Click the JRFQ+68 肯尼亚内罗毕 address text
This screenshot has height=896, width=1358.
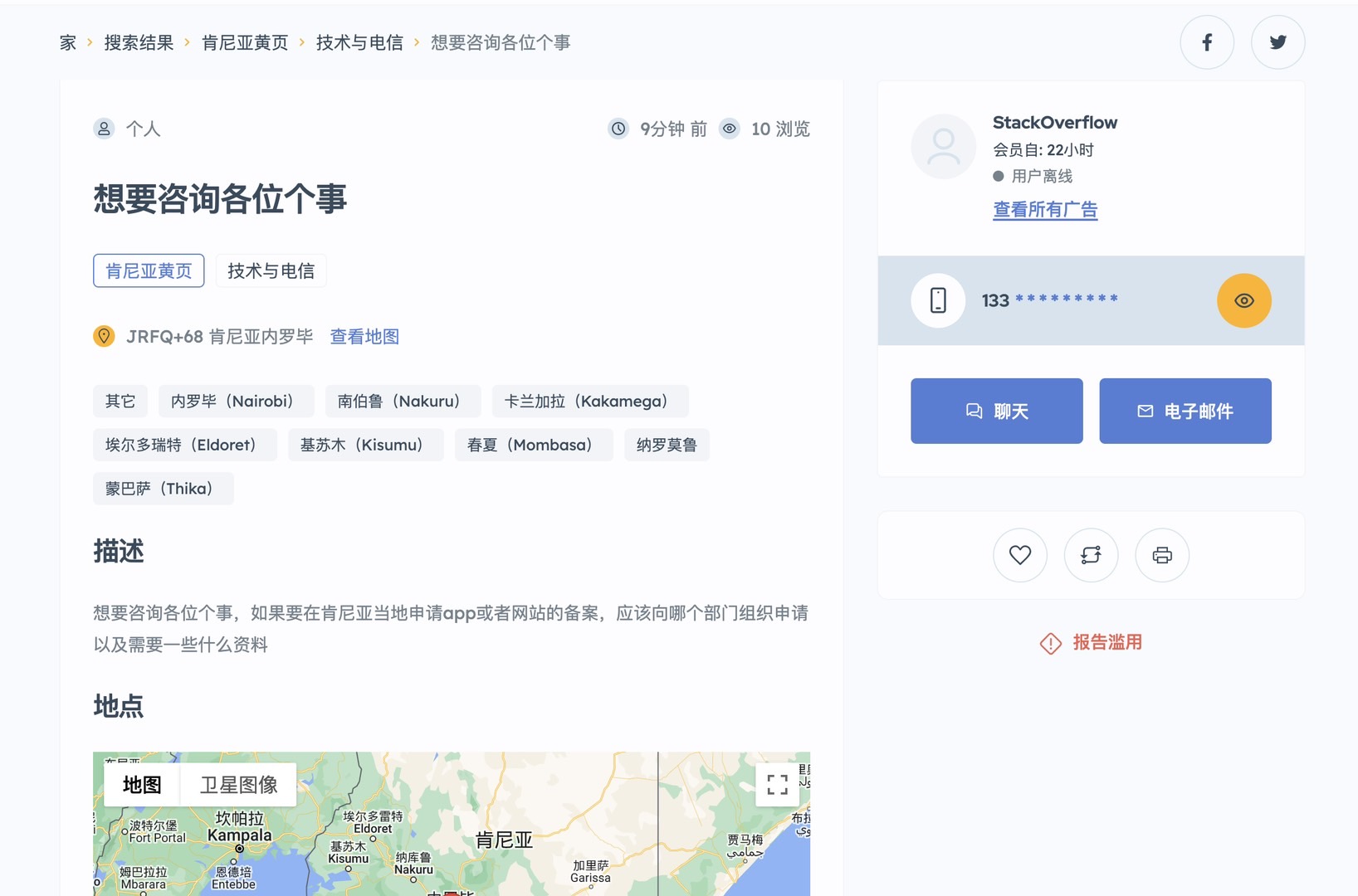click(220, 337)
